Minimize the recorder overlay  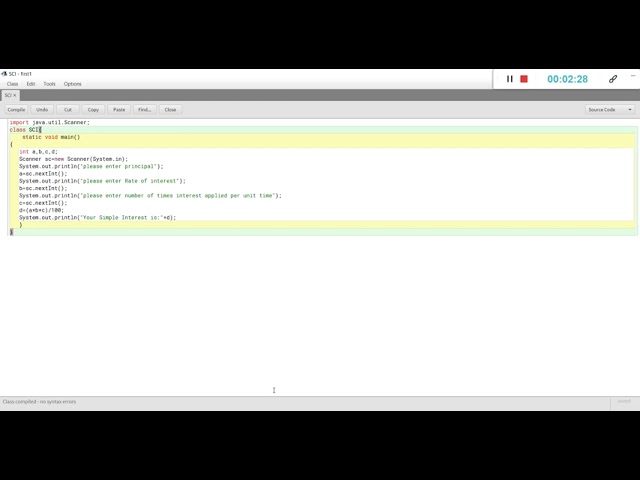[x=633, y=76]
